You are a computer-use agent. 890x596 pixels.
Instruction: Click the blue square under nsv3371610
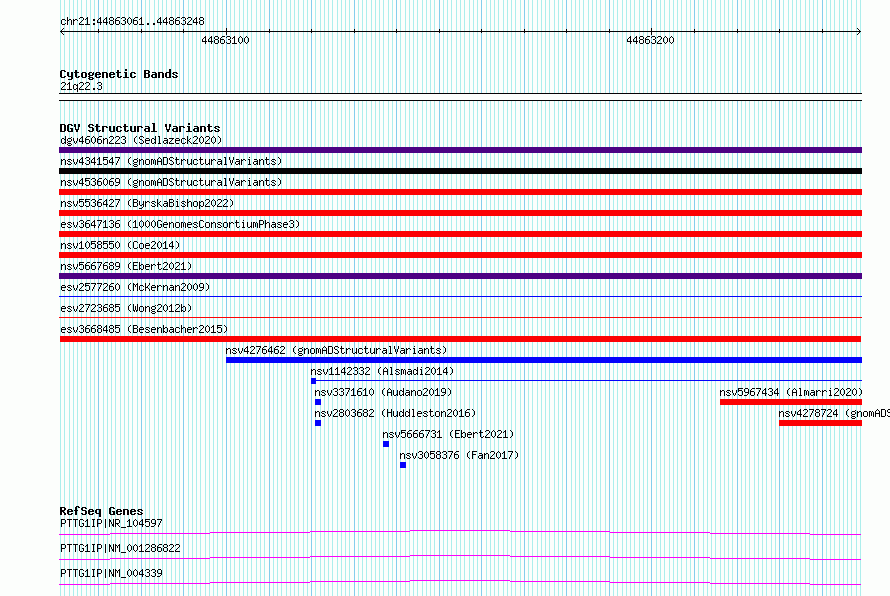coord(318,402)
